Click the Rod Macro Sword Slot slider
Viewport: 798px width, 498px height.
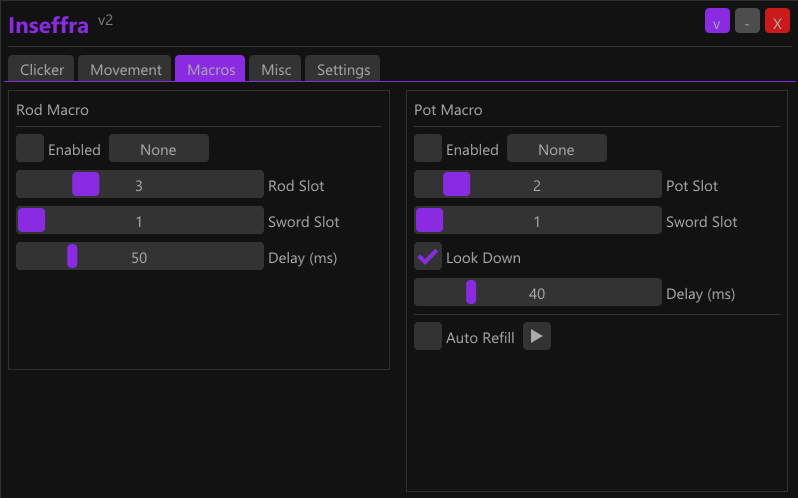[139, 221]
